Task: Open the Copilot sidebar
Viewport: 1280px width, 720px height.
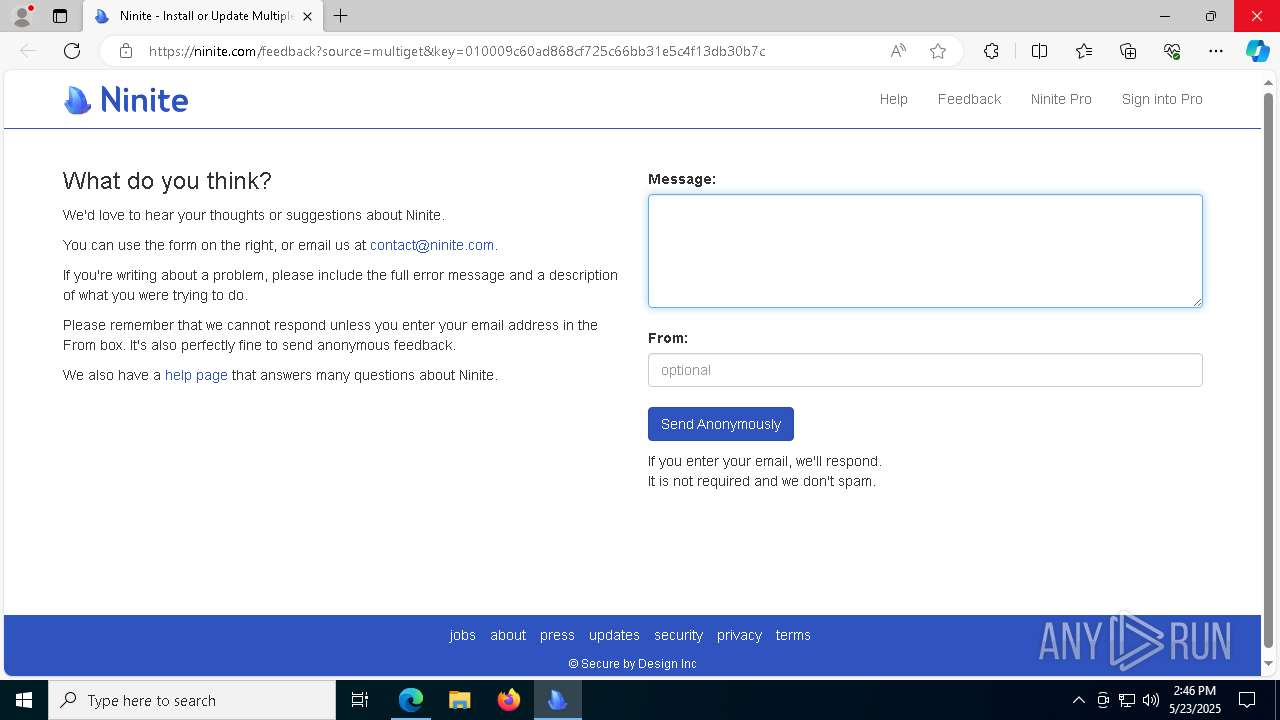Action: click(x=1258, y=51)
